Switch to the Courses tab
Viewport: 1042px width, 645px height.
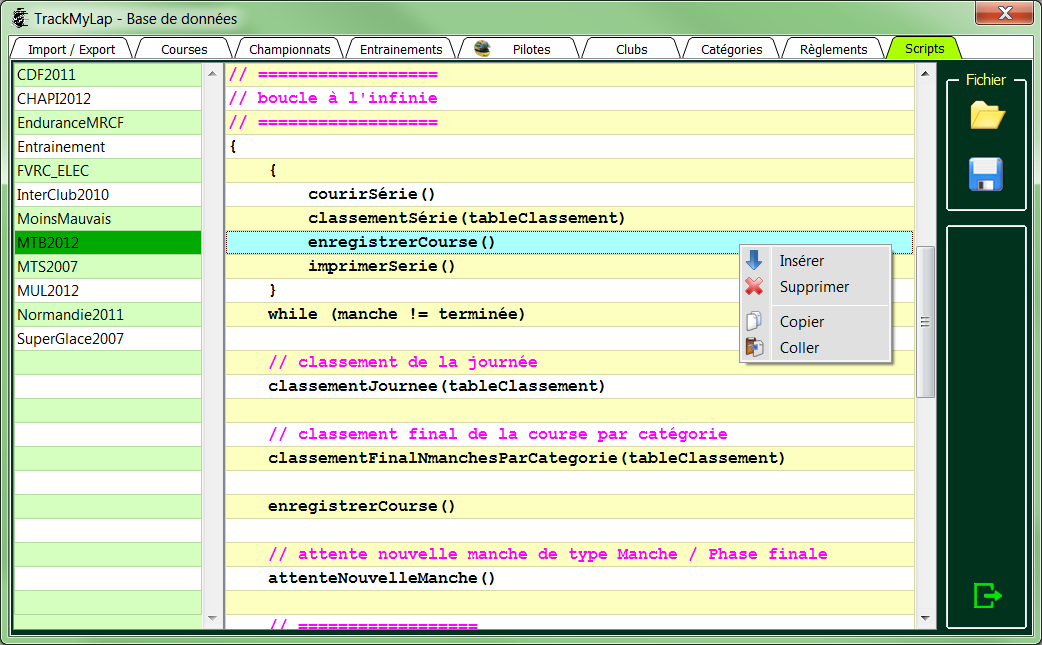pos(184,49)
